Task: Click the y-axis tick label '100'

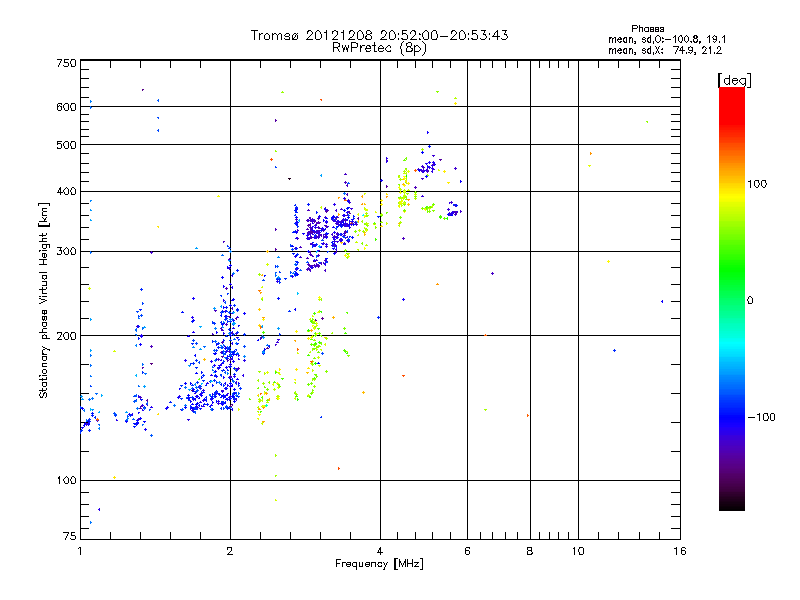Action: tap(67, 481)
